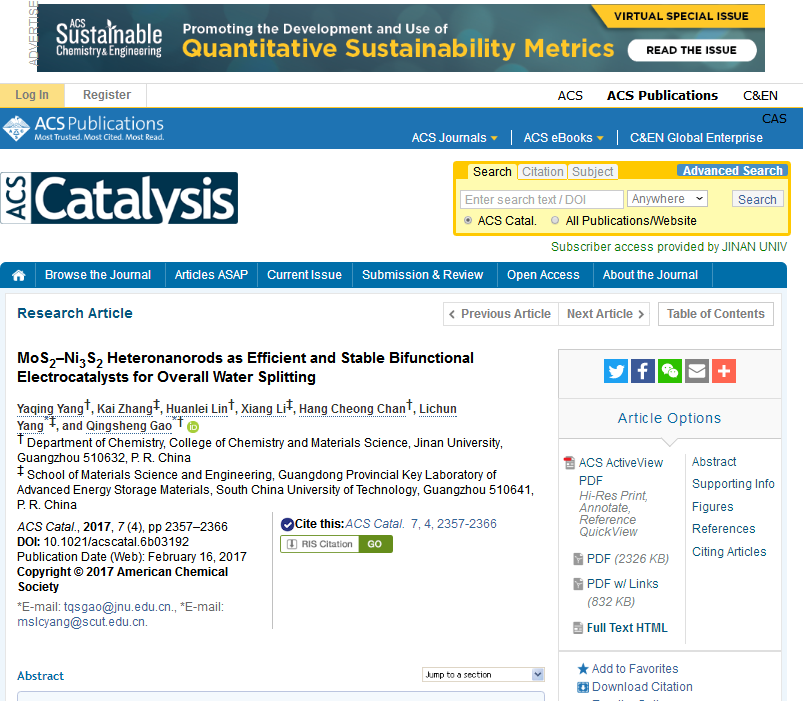Open Current Issue menu item

pos(304,275)
